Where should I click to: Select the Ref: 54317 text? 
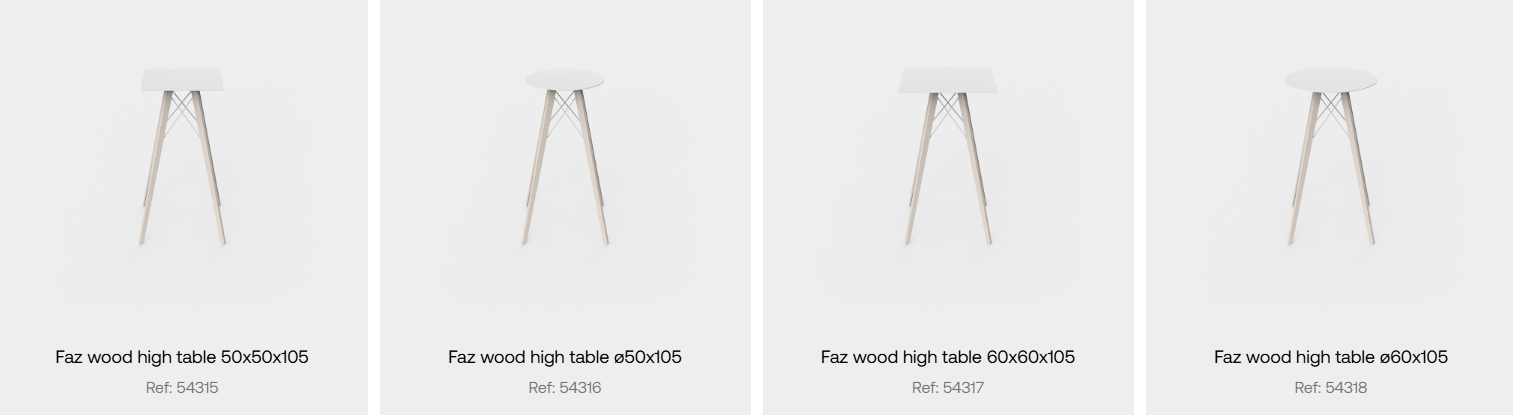pyautogui.click(x=948, y=388)
